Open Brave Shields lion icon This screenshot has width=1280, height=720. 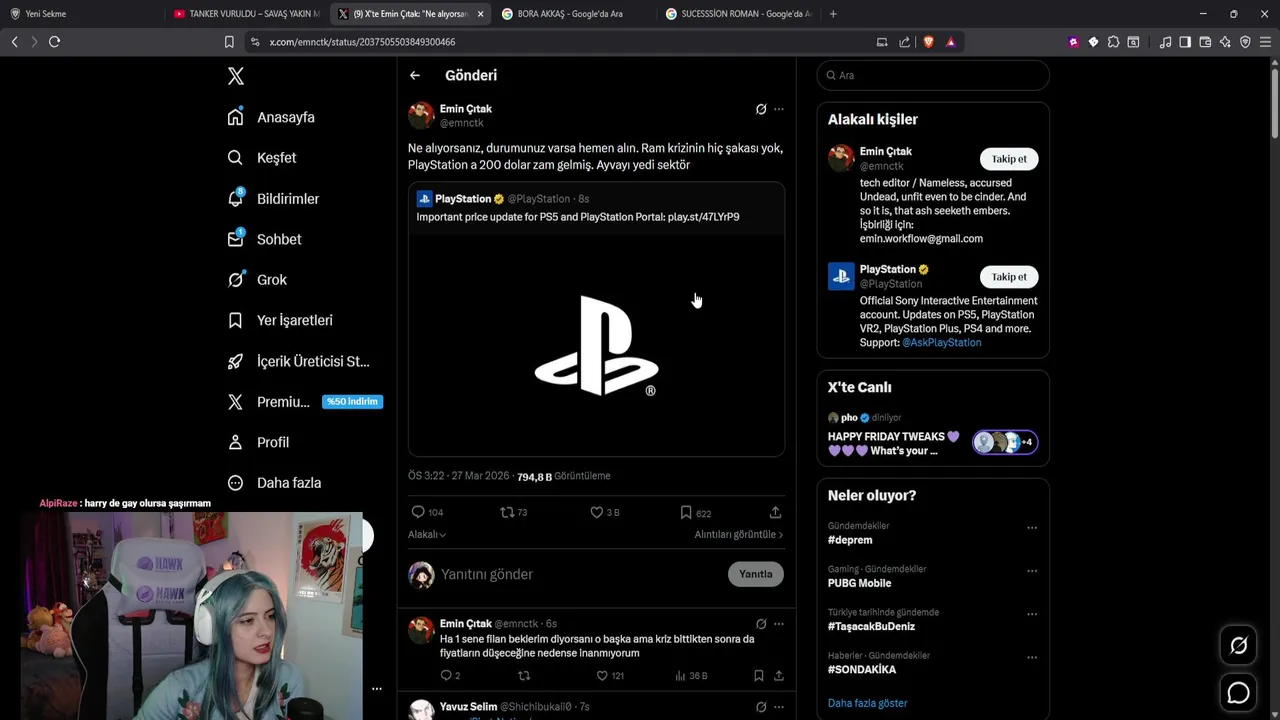point(928,42)
